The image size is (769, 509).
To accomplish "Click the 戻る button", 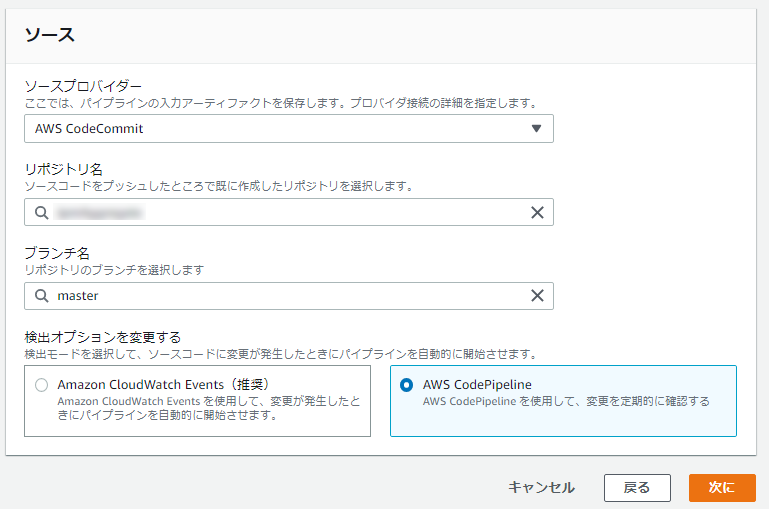I will 637,488.
